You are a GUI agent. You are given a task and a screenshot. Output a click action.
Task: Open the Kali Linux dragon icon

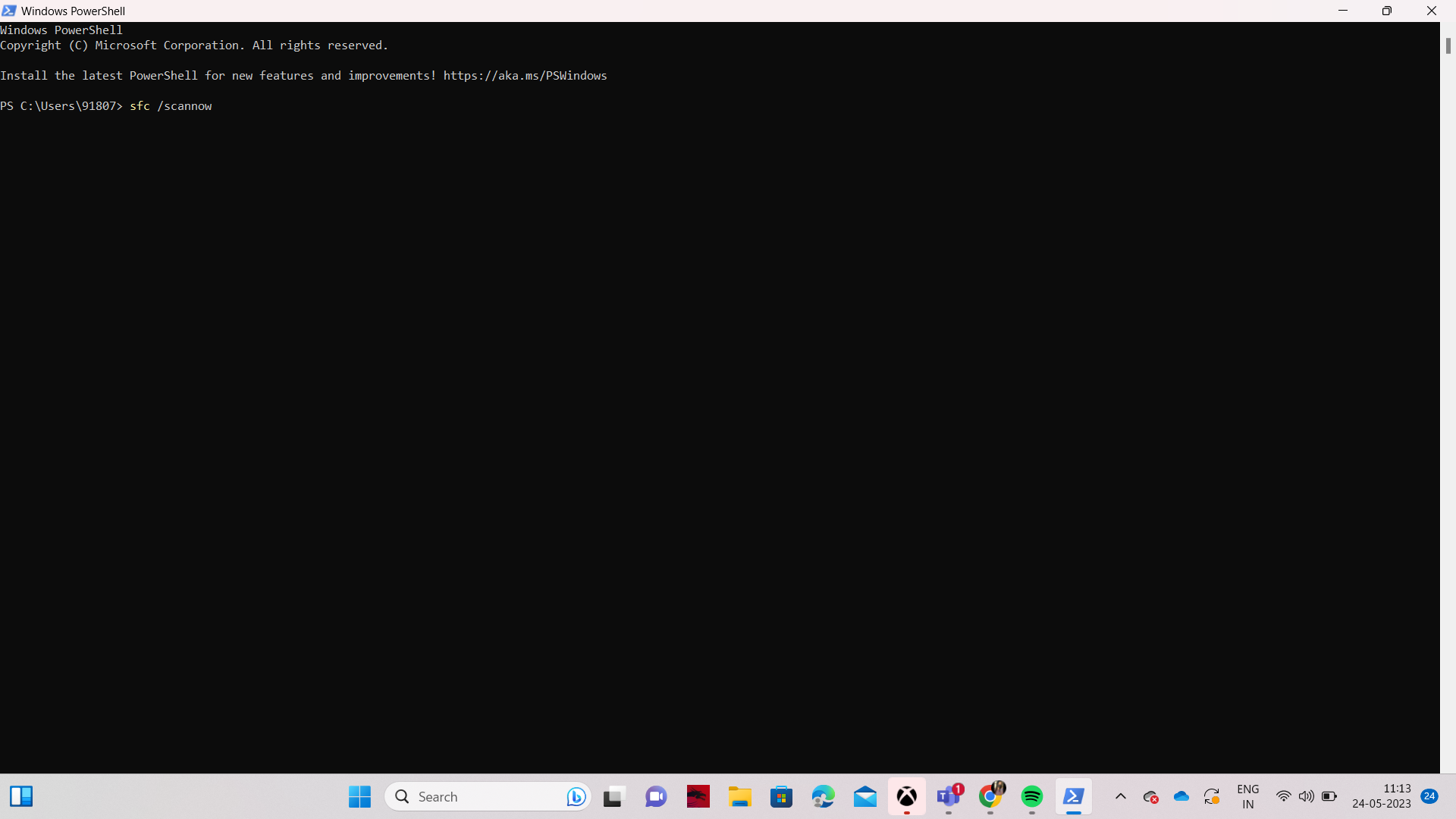(x=698, y=796)
